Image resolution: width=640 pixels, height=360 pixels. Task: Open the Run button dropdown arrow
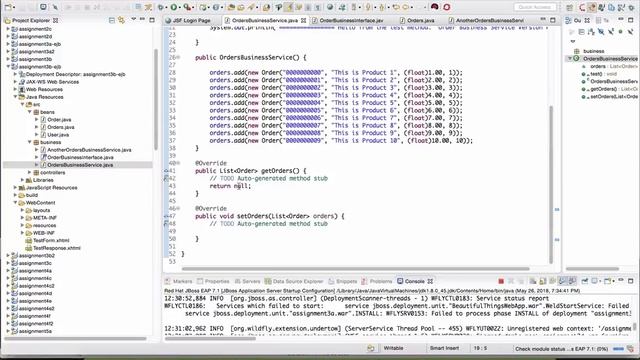pyautogui.click(x=180, y=7)
